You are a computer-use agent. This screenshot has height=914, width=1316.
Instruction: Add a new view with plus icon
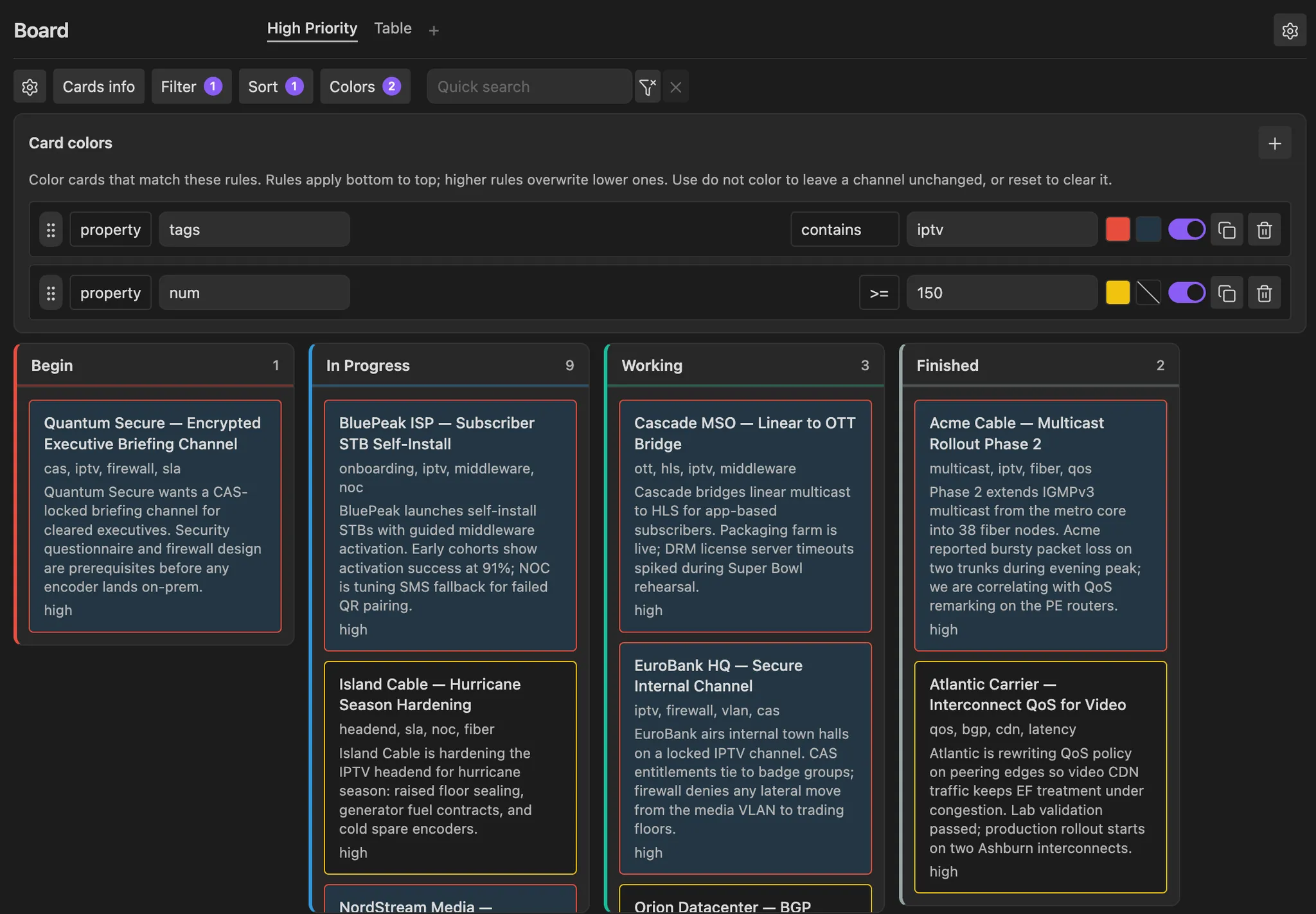click(x=434, y=30)
